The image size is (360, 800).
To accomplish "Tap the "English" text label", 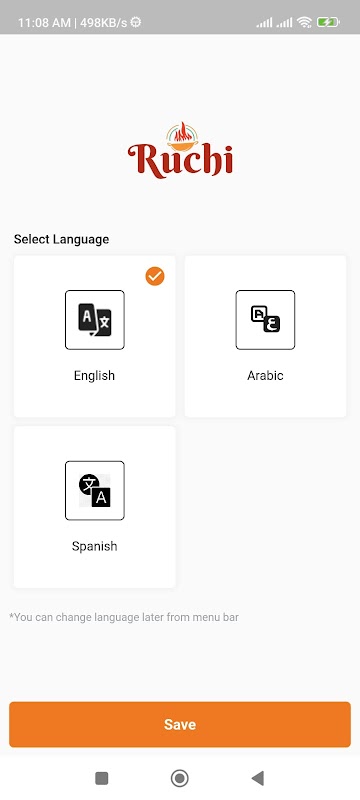I will 94,376.
